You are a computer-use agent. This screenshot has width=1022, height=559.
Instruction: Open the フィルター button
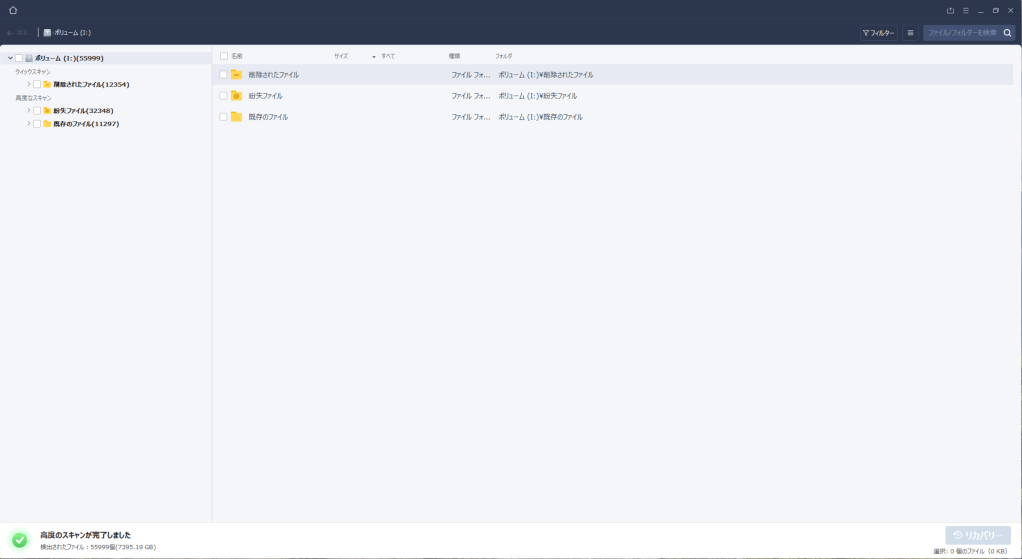coord(878,33)
